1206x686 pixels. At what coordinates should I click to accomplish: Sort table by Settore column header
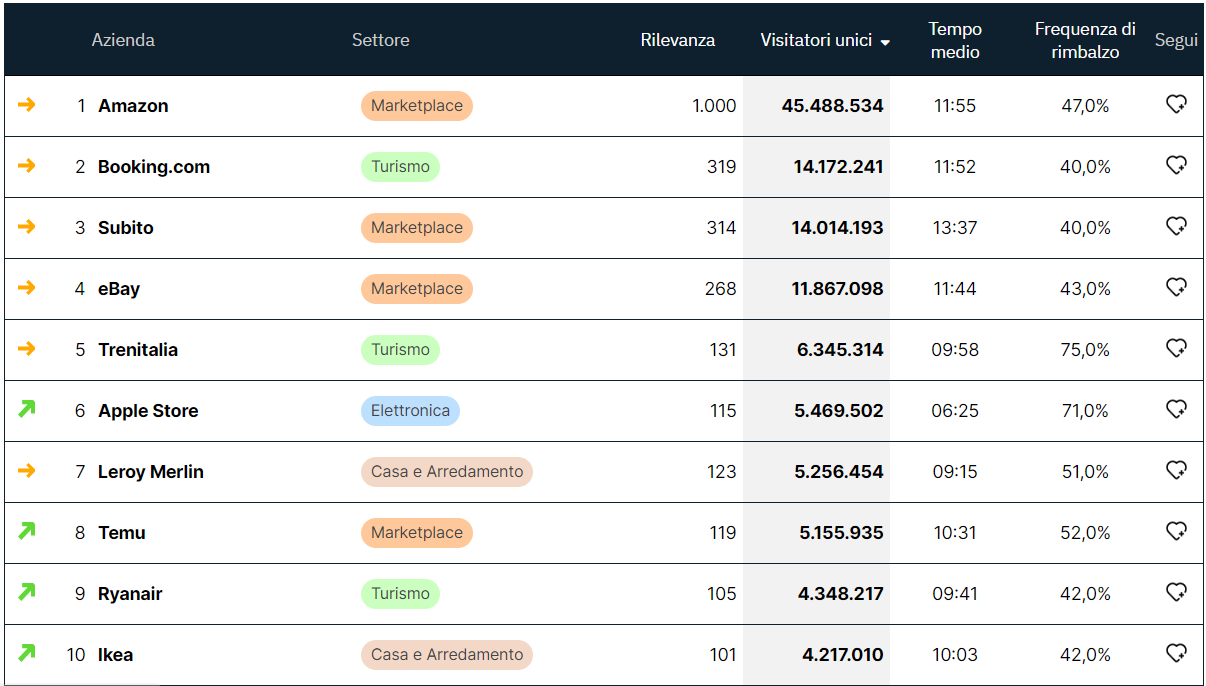381,40
